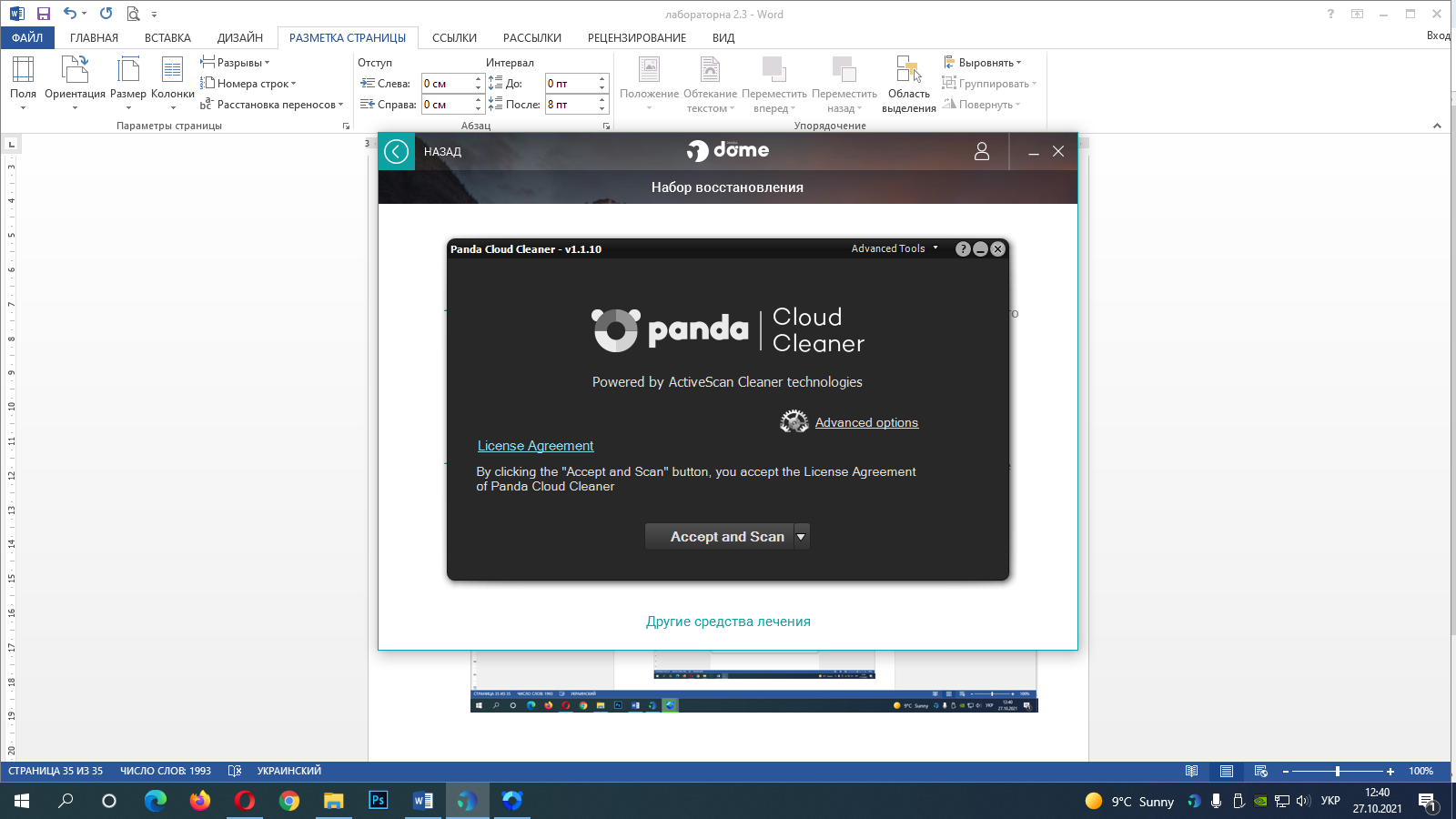Image resolution: width=1456 pixels, height=819 pixels.
Task: Undo the last action in Word
Action: click(69, 14)
